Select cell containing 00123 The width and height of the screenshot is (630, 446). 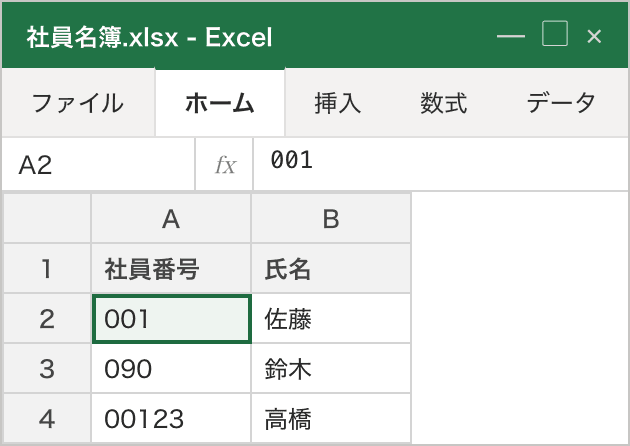pyautogui.click(x=171, y=418)
